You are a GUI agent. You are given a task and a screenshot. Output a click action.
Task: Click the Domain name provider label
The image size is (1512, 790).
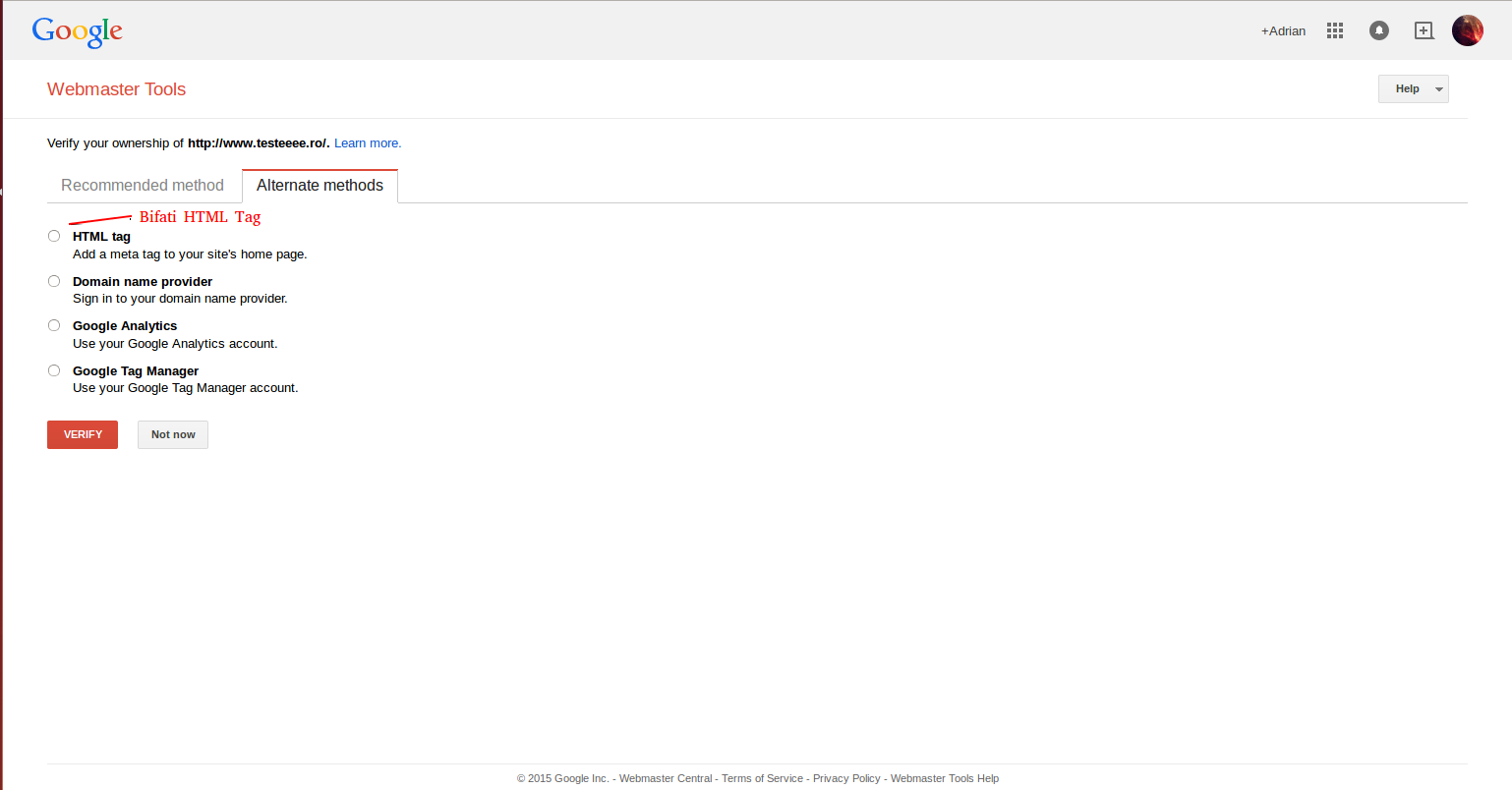pos(143,282)
